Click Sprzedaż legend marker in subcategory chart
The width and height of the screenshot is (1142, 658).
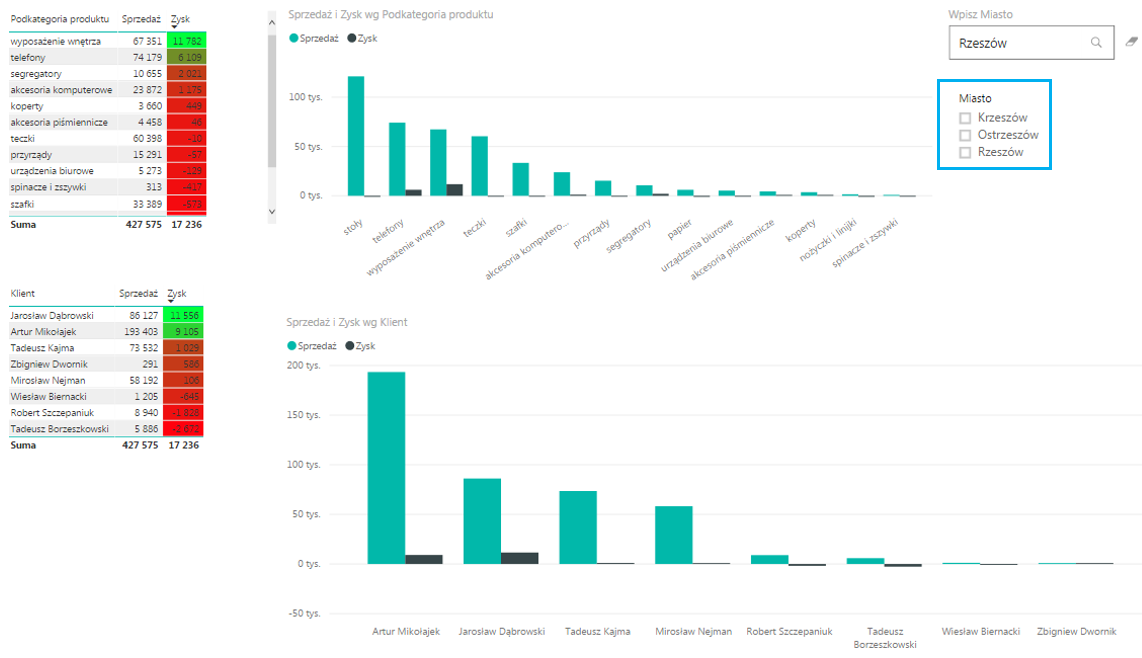click(x=294, y=37)
